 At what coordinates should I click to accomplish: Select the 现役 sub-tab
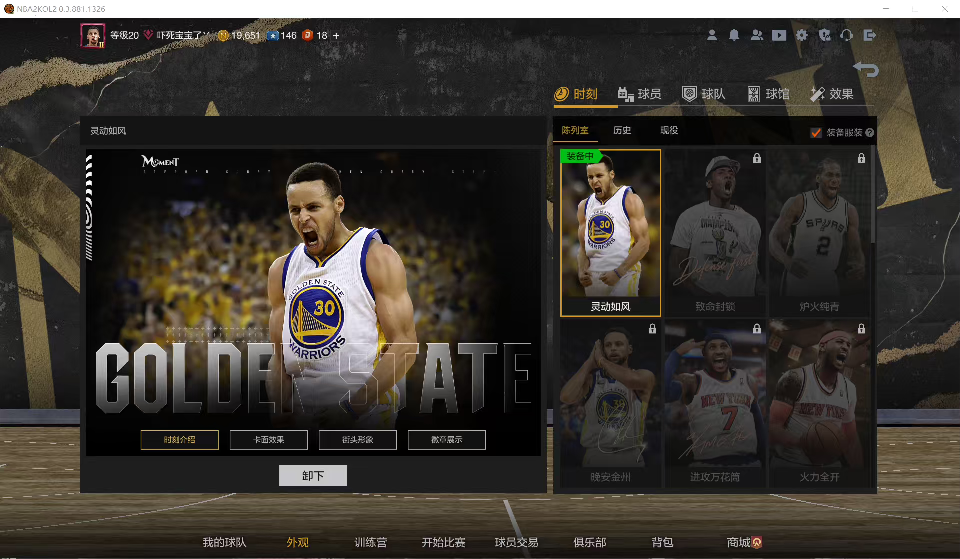669,130
